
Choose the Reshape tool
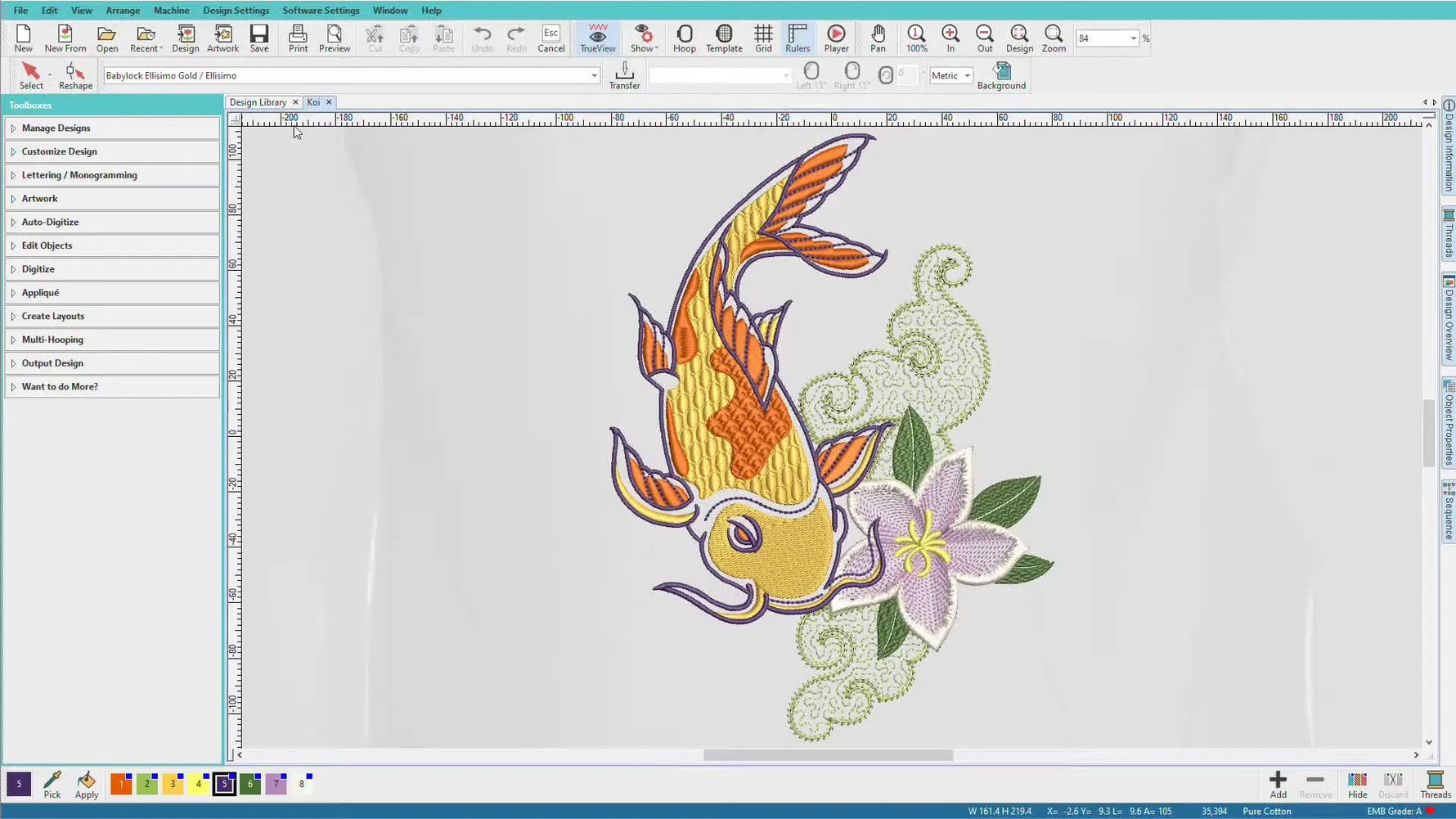75,75
